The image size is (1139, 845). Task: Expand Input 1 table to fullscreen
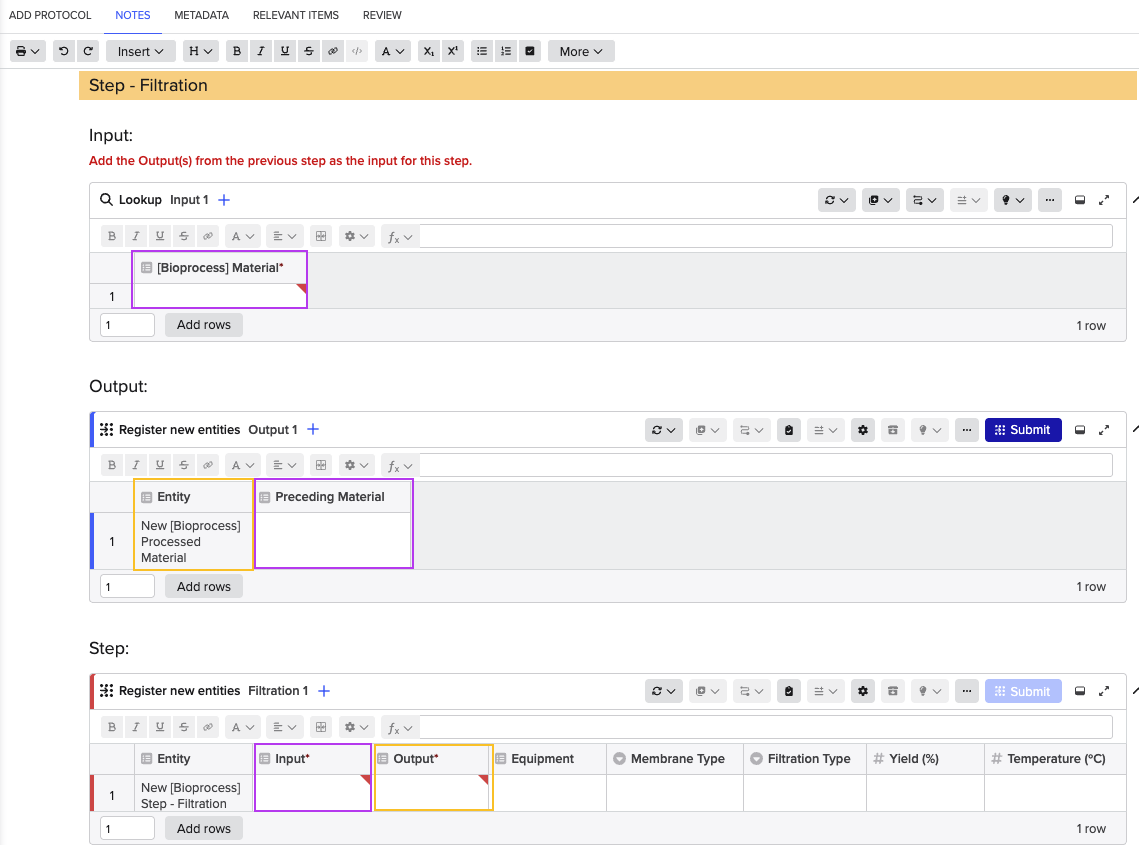1103,200
